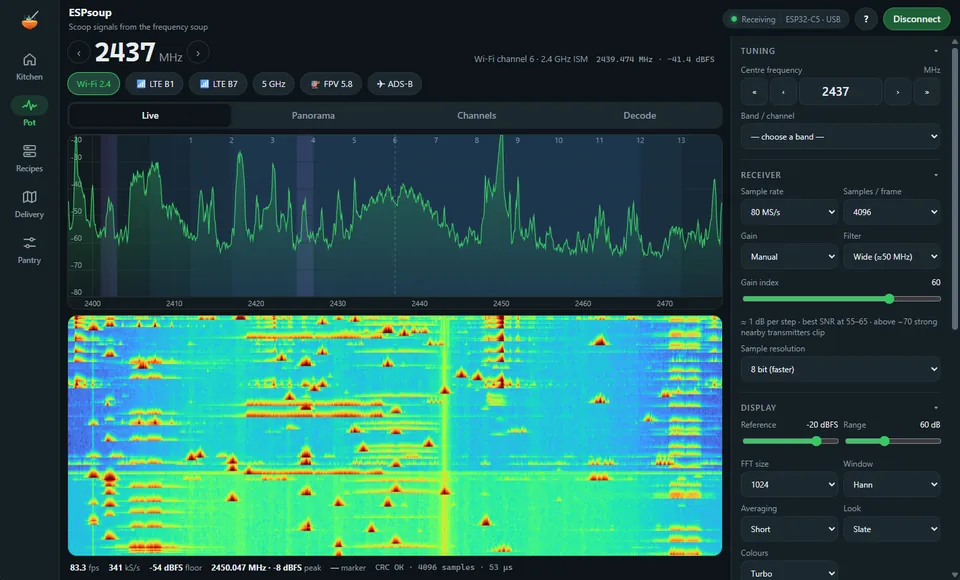Open the help question mark button
The image size is (960, 580).
(x=866, y=19)
